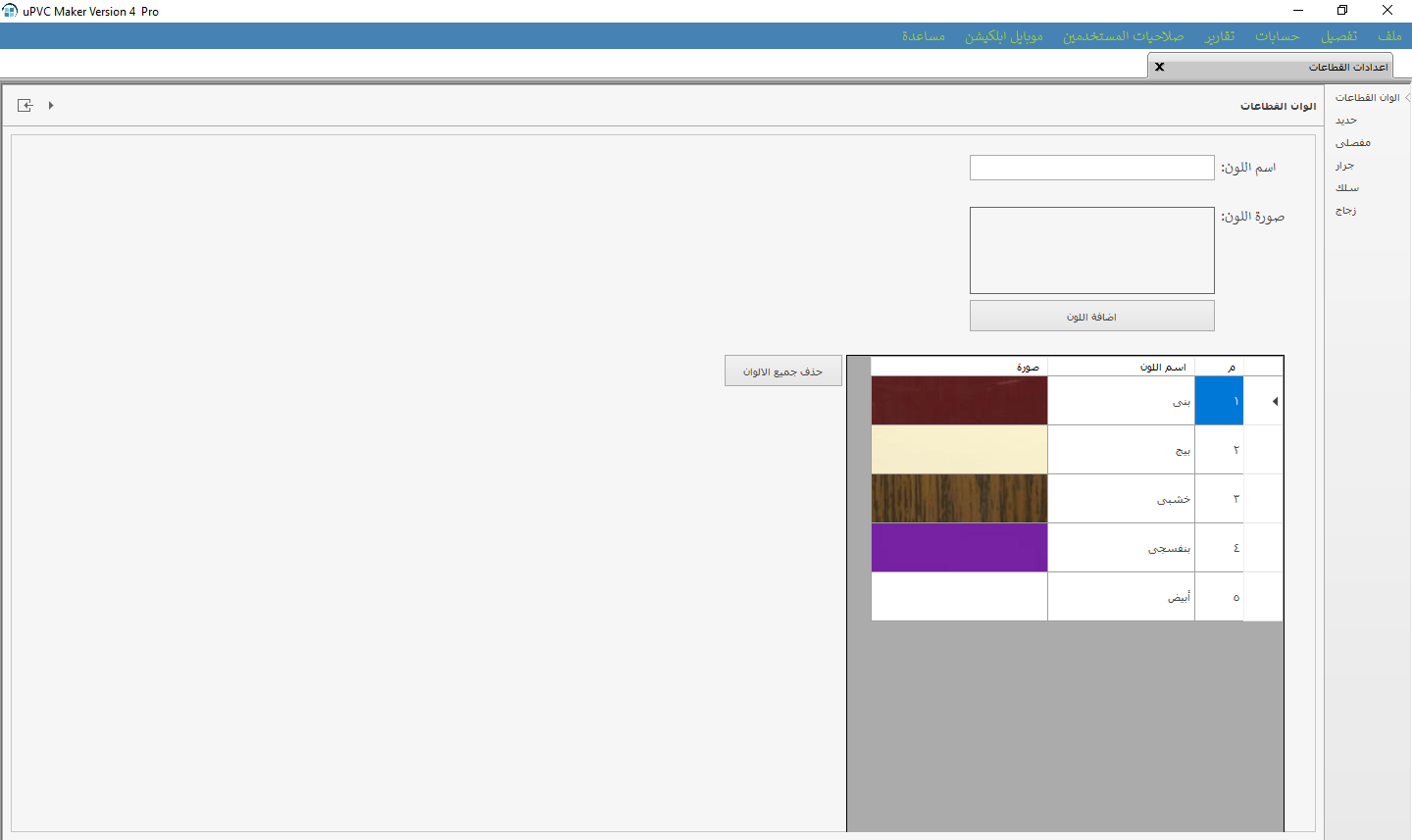Select زجاج in the sidebar list

[1345, 211]
